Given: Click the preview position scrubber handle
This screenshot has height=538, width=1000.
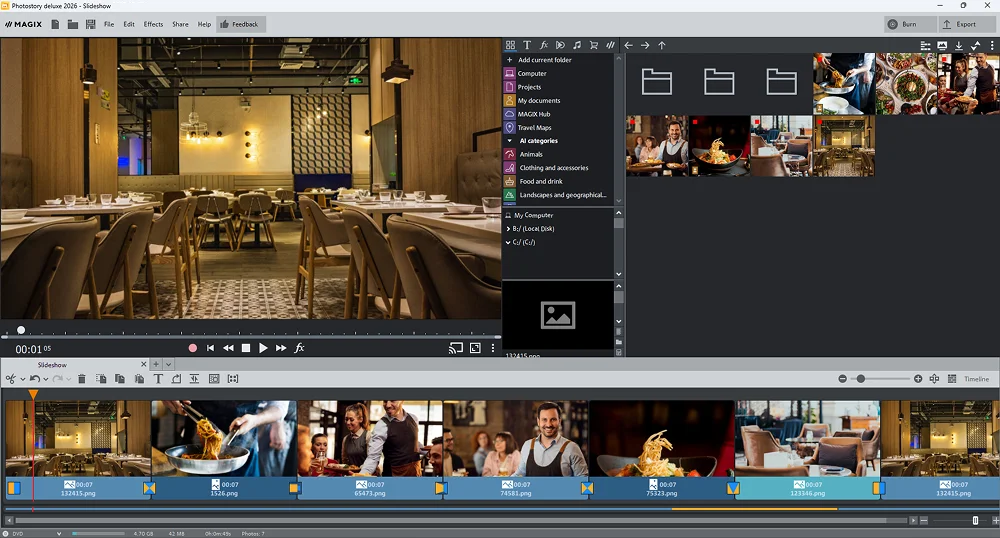Looking at the screenshot, I should [21, 330].
